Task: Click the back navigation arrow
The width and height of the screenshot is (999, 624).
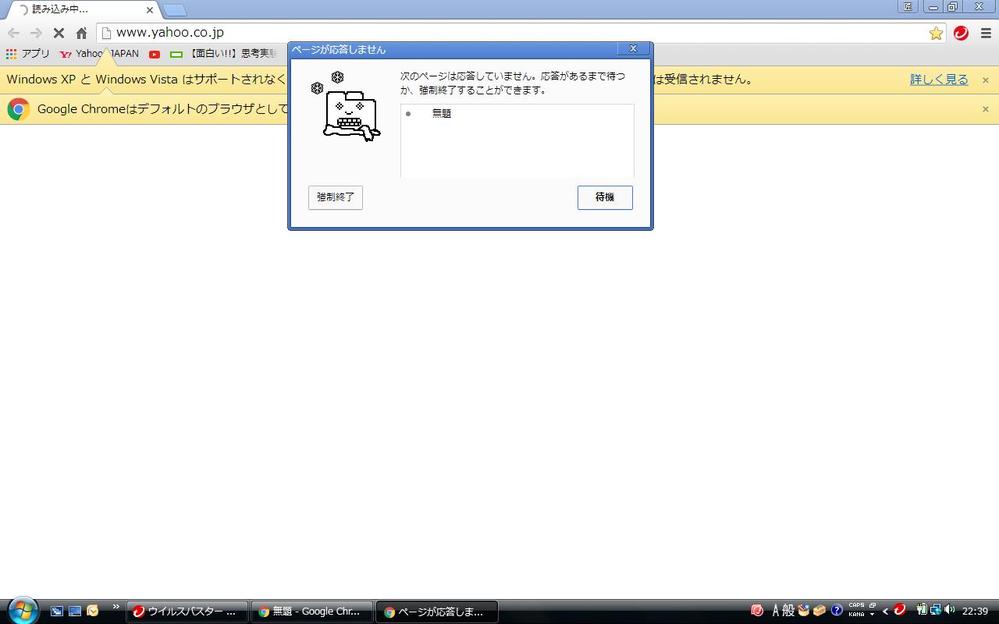Action: (14, 33)
